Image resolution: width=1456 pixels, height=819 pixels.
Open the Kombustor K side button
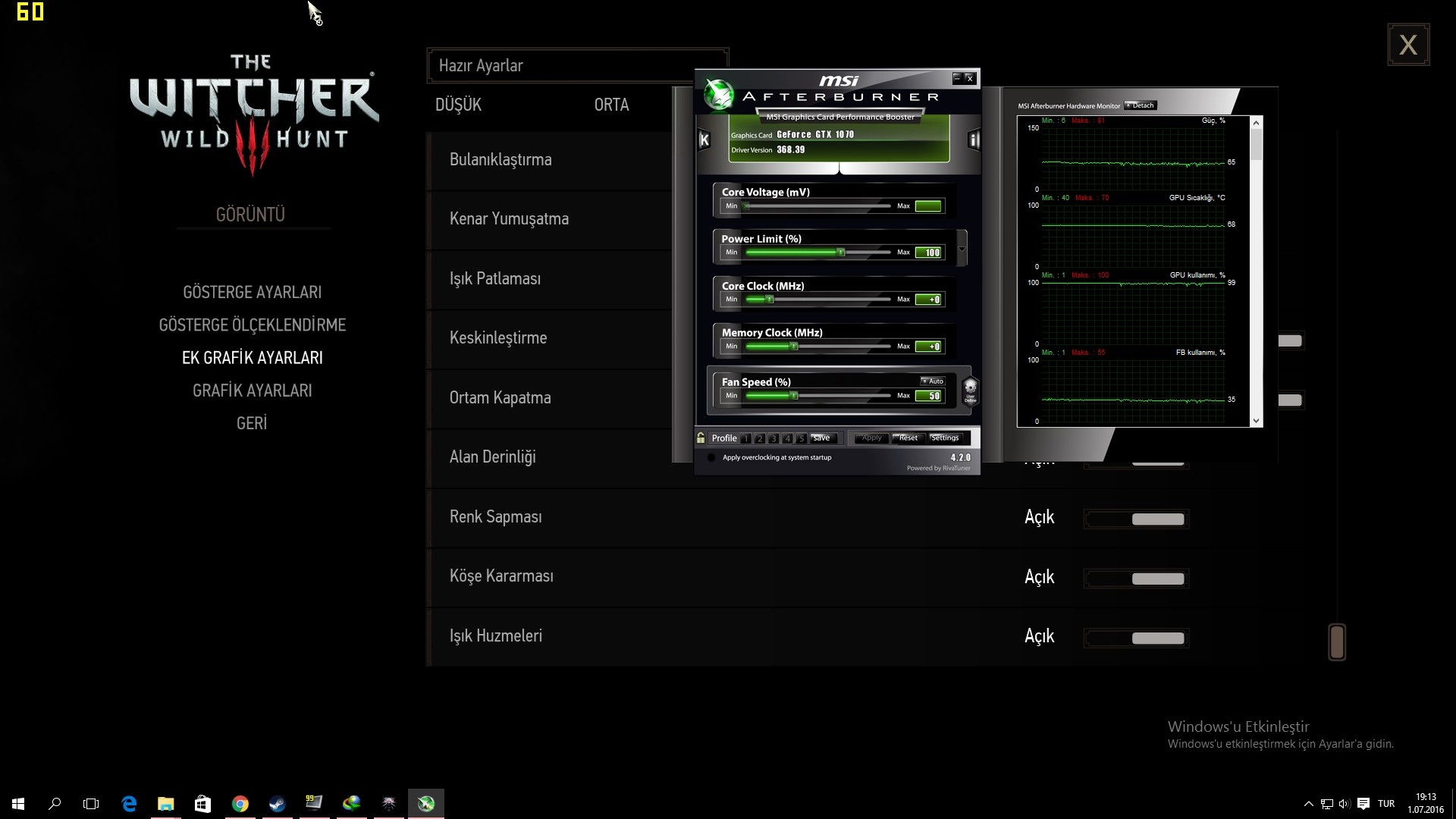pyautogui.click(x=704, y=140)
